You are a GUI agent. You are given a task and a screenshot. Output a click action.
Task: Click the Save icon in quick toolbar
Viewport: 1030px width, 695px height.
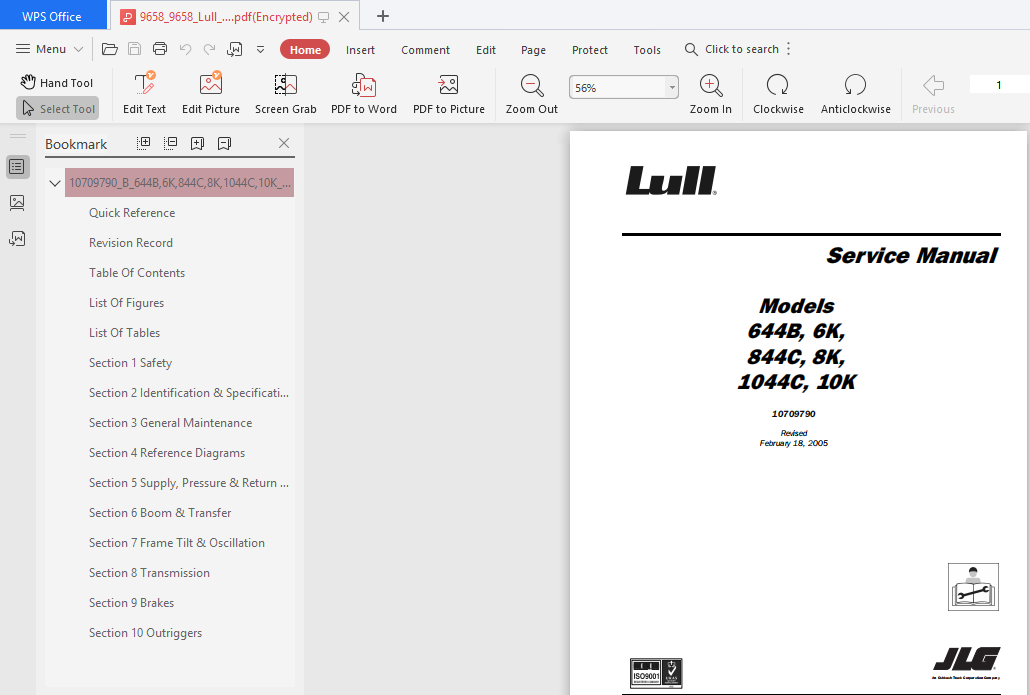[x=135, y=49]
